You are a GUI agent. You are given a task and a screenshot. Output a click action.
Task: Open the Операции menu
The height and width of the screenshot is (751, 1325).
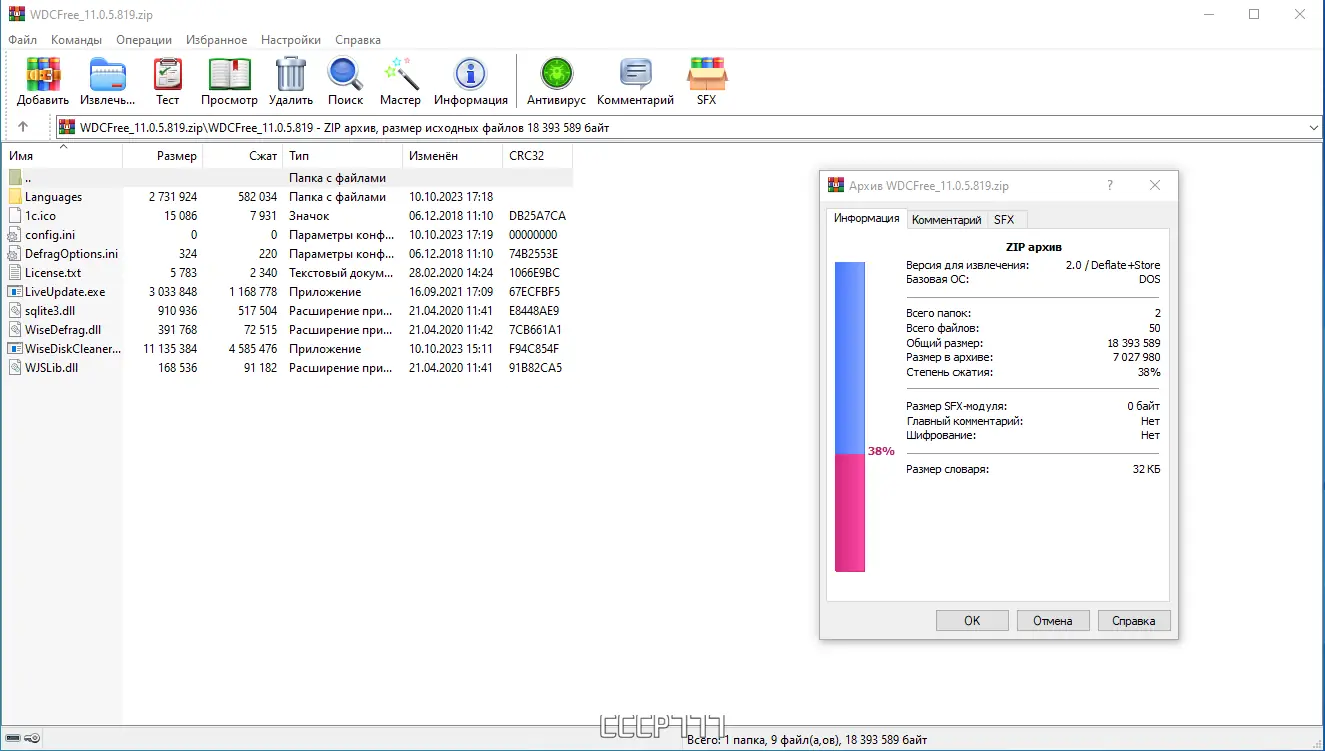click(x=144, y=40)
